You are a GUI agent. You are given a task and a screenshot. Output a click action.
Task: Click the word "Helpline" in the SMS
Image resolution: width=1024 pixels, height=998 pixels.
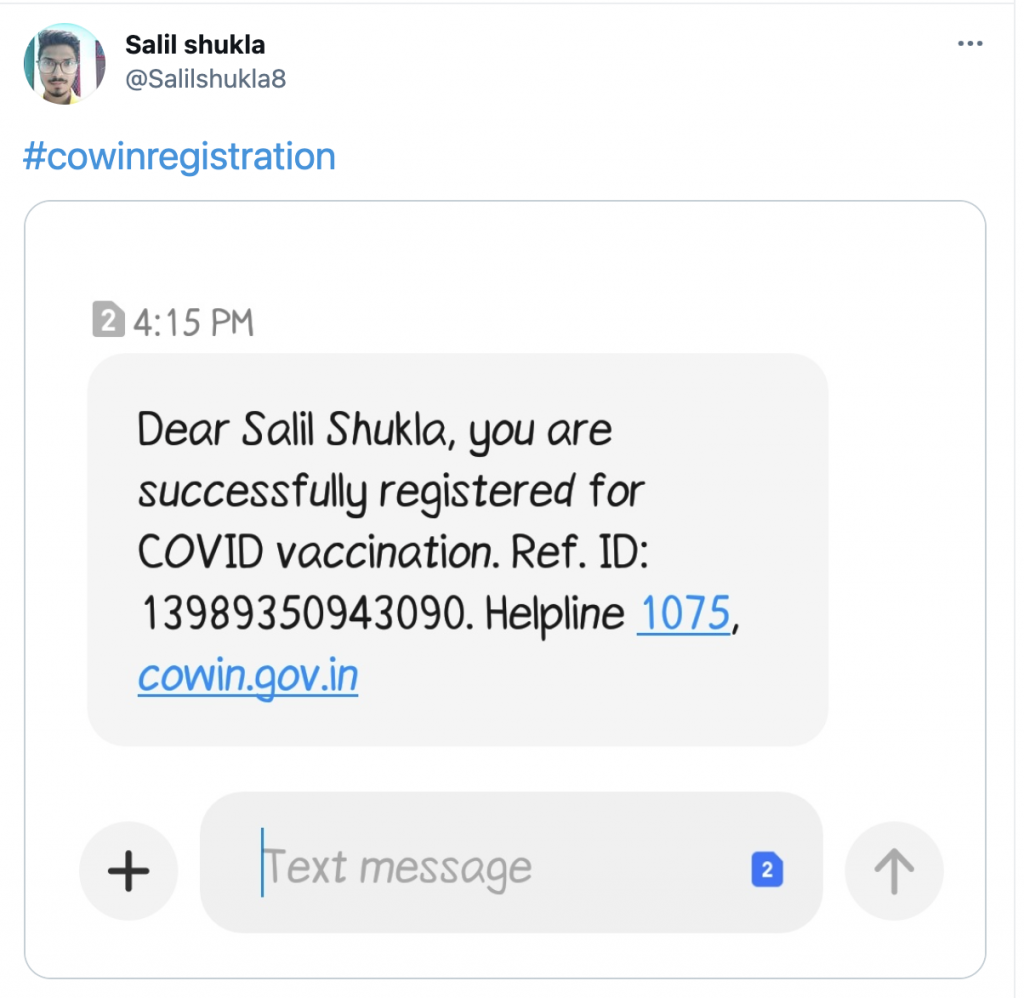click(554, 615)
